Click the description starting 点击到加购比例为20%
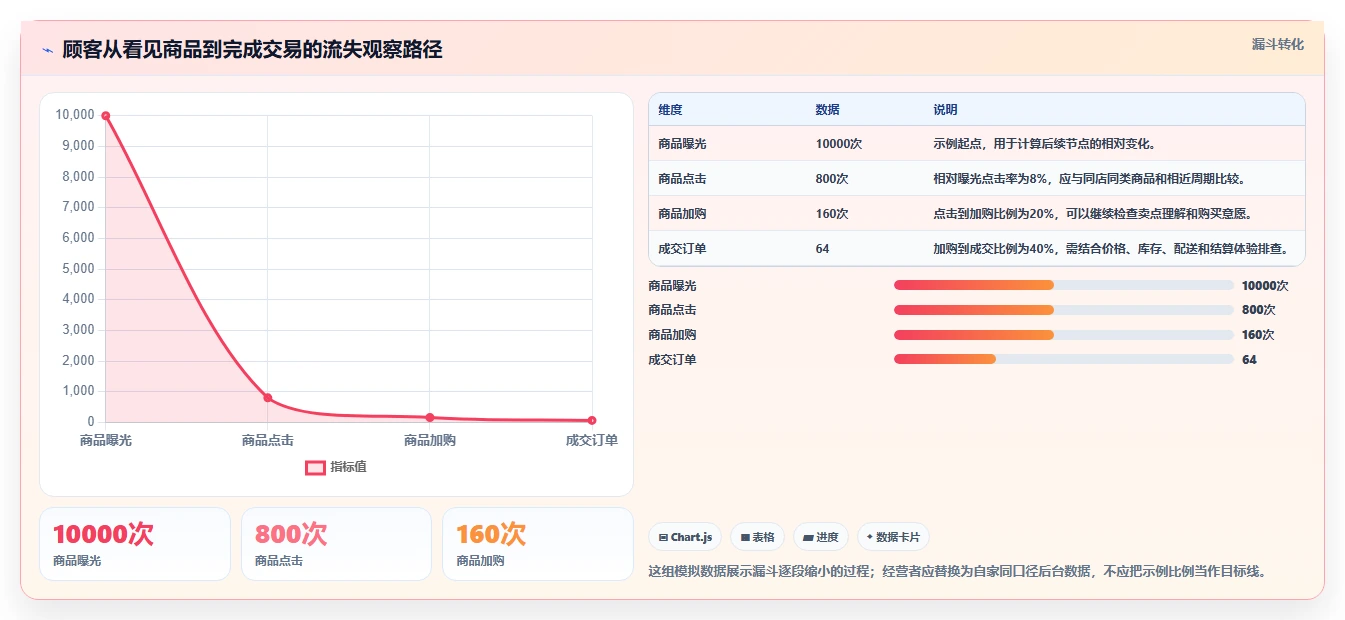The width and height of the screenshot is (1345, 620). coord(1093,214)
